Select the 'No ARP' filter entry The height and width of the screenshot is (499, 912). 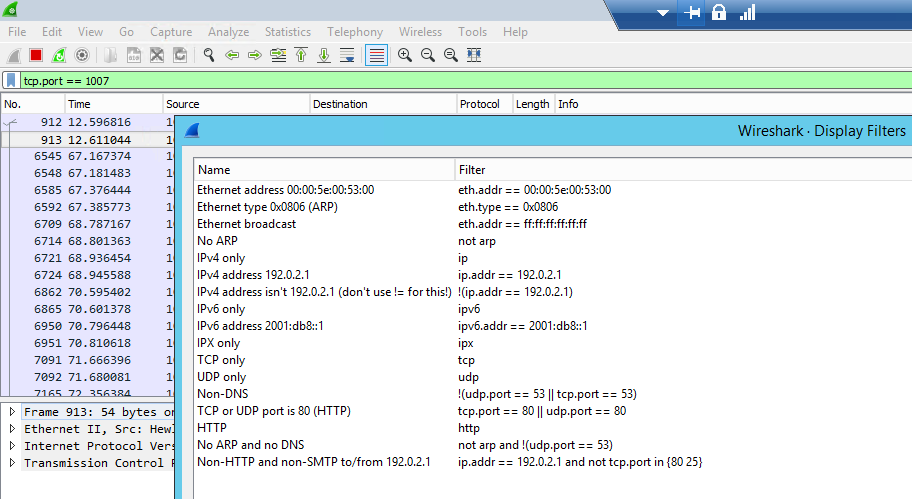point(217,241)
